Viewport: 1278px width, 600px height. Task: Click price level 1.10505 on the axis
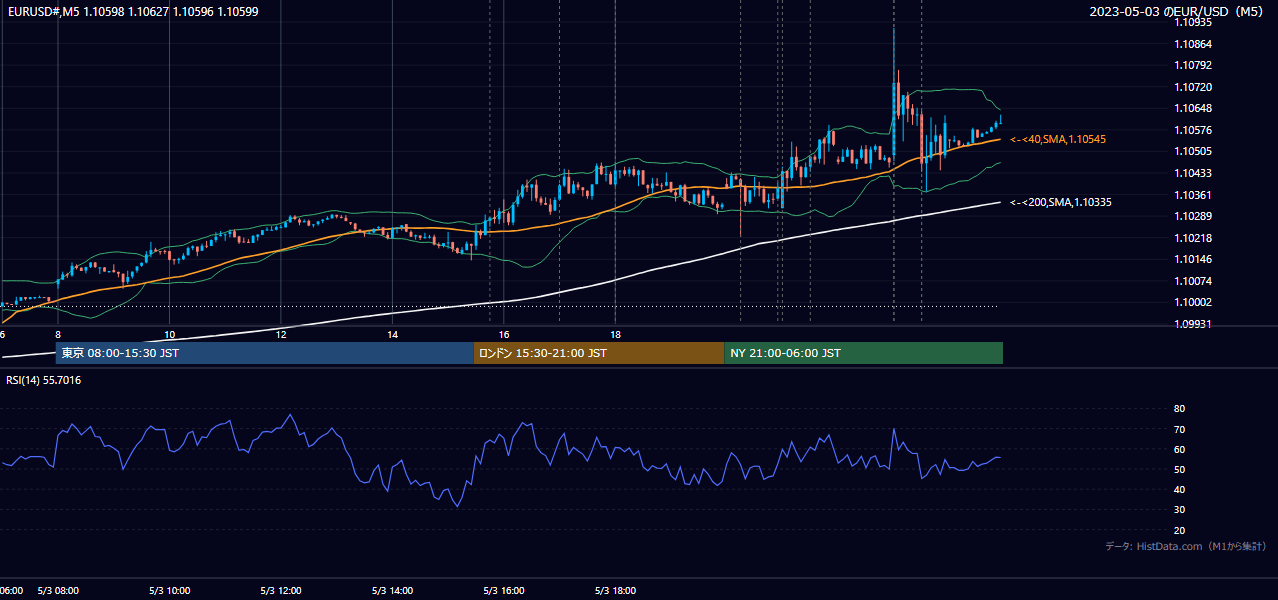coord(1193,151)
